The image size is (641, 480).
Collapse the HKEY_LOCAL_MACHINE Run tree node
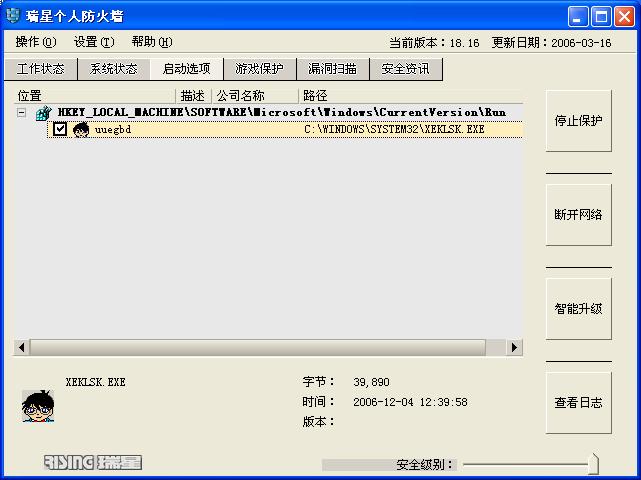pos(22,112)
